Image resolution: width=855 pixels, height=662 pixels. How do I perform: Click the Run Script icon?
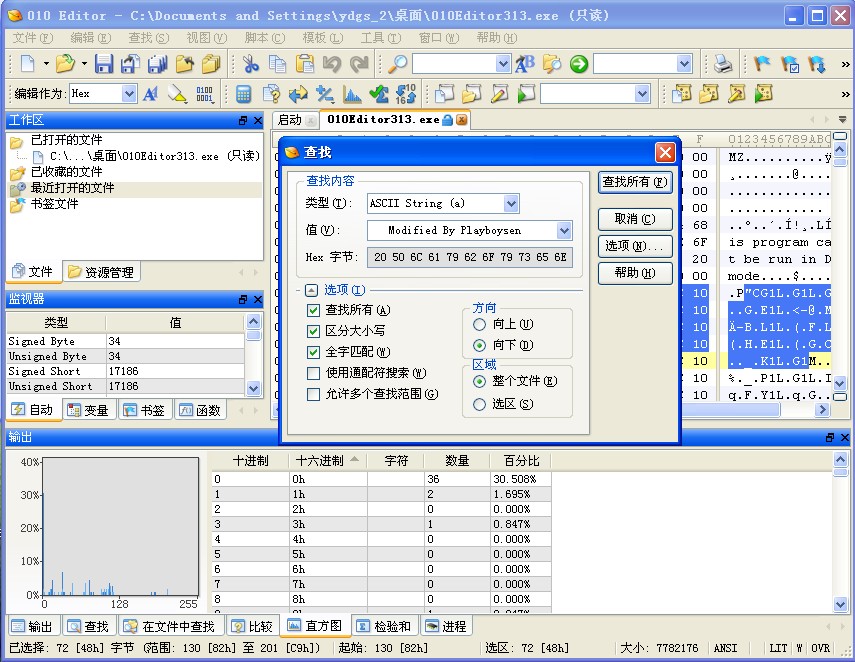click(526, 94)
